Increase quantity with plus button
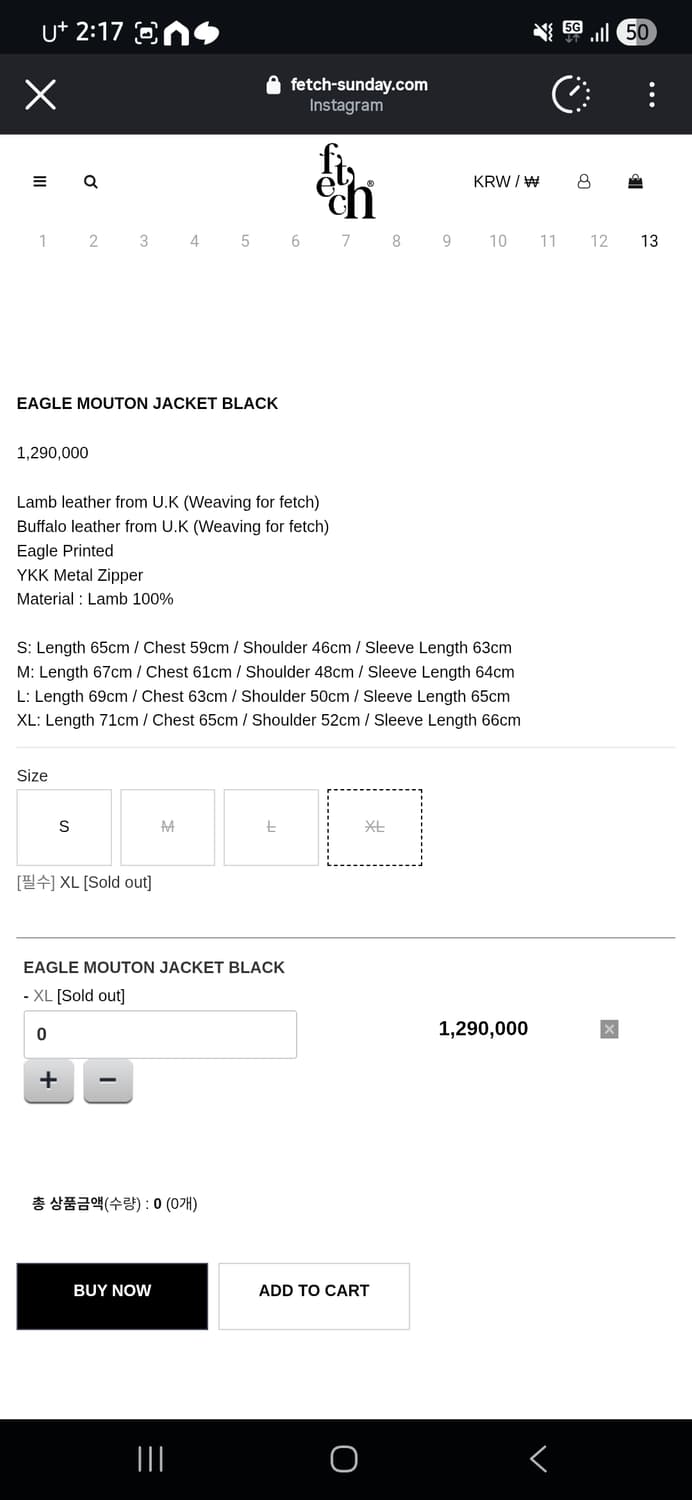 coord(48,1081)
